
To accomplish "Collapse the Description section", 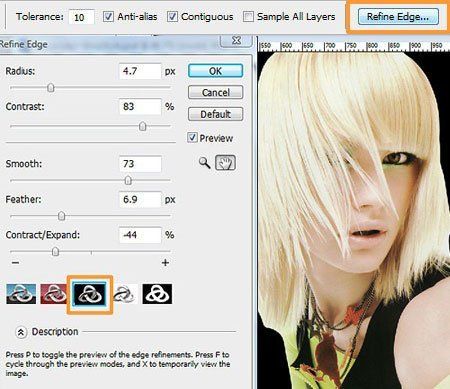I will click(21, 332).
